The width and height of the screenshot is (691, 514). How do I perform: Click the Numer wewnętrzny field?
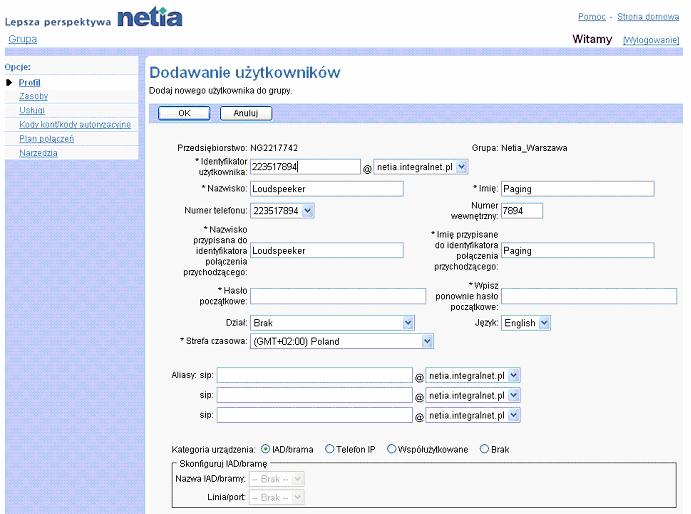522,211
